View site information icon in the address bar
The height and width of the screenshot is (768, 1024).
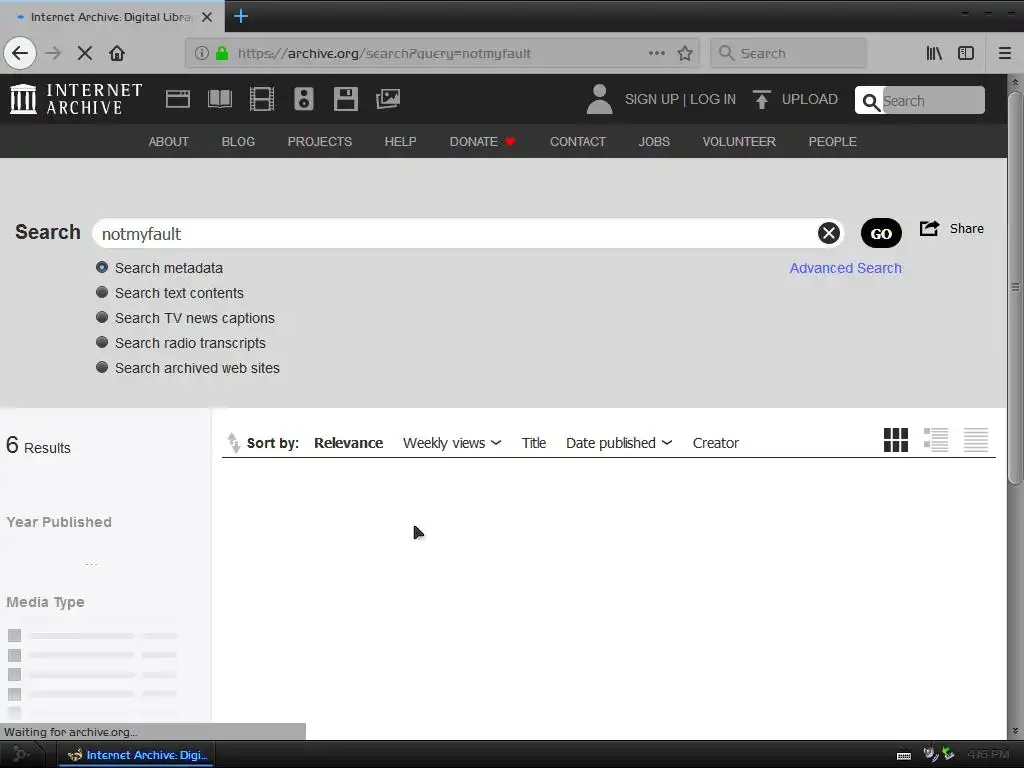[202, 53]
